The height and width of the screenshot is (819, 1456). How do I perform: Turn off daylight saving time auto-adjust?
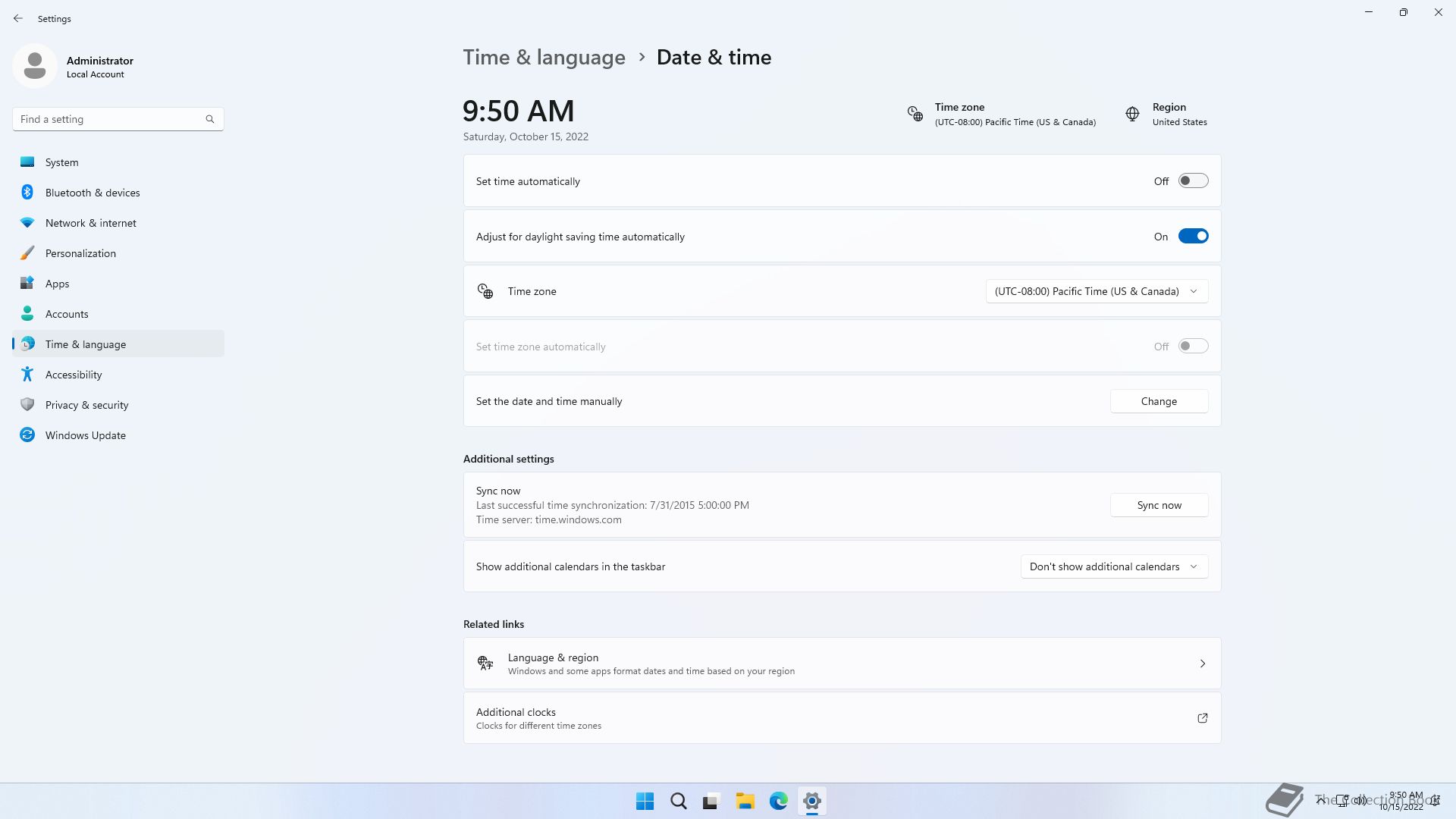click(x=1193, y=237)
